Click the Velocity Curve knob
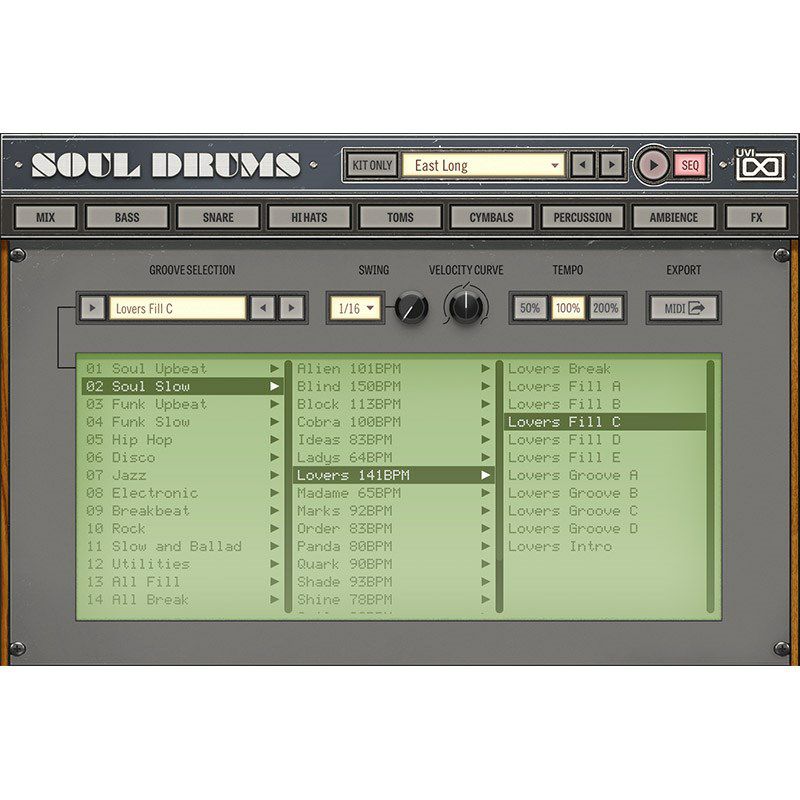The width and height of the screenshot is (800, 800). click(x=466, y=307)
